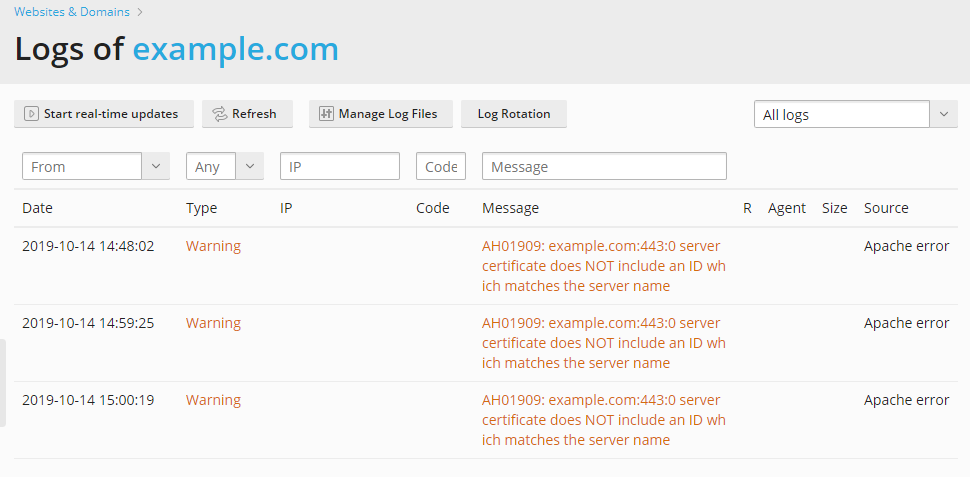Click the Refresh arrows icon
Viewport: 970px width, 477px height.
click(x=219, y=114)
